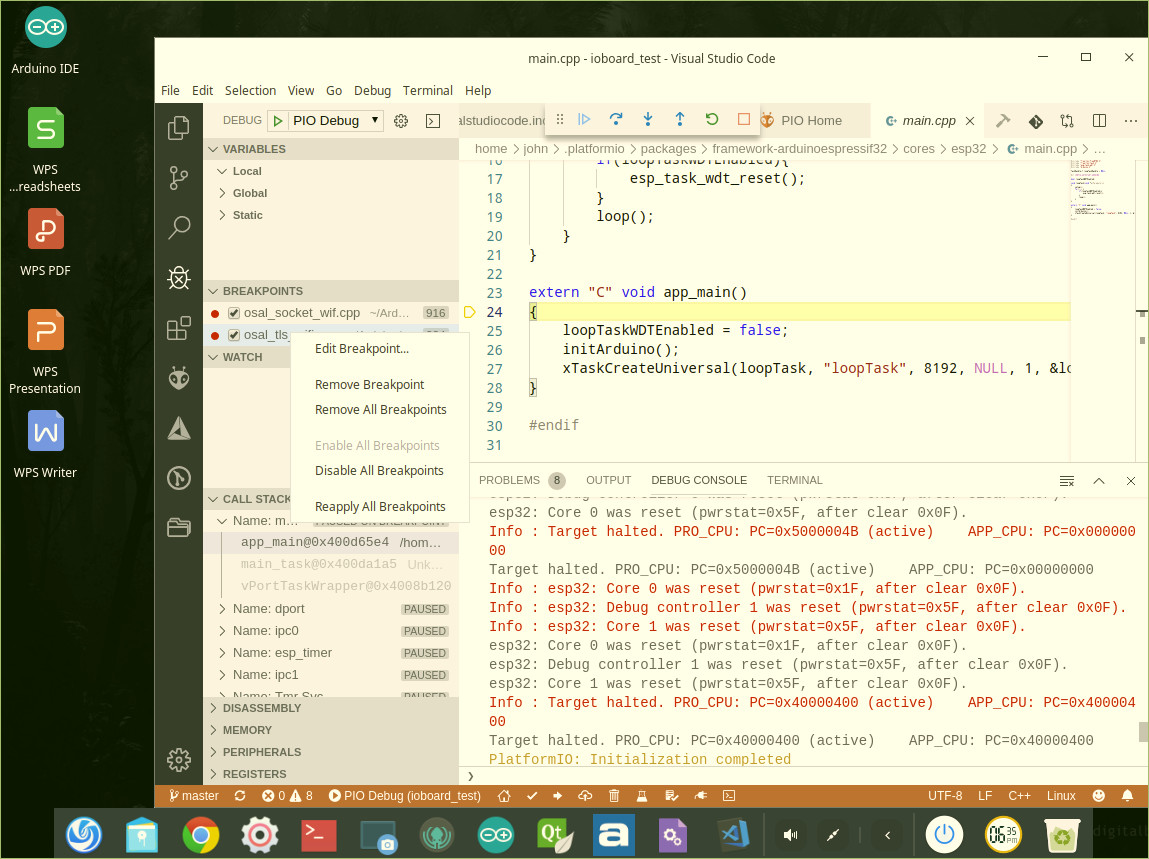Click PlatformIO Home icon in status bar
This screenshot has width=1149, height=859.
coord(504,796)
